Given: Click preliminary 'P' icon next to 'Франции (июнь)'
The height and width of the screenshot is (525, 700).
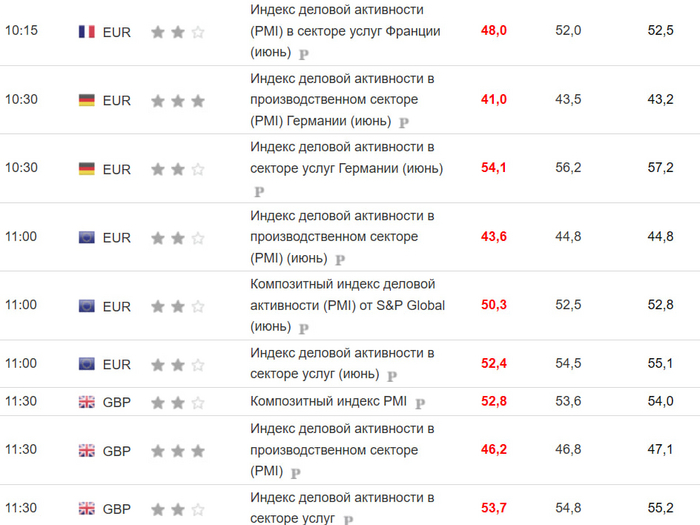Looking at the screenshot, I should [304, 54].
